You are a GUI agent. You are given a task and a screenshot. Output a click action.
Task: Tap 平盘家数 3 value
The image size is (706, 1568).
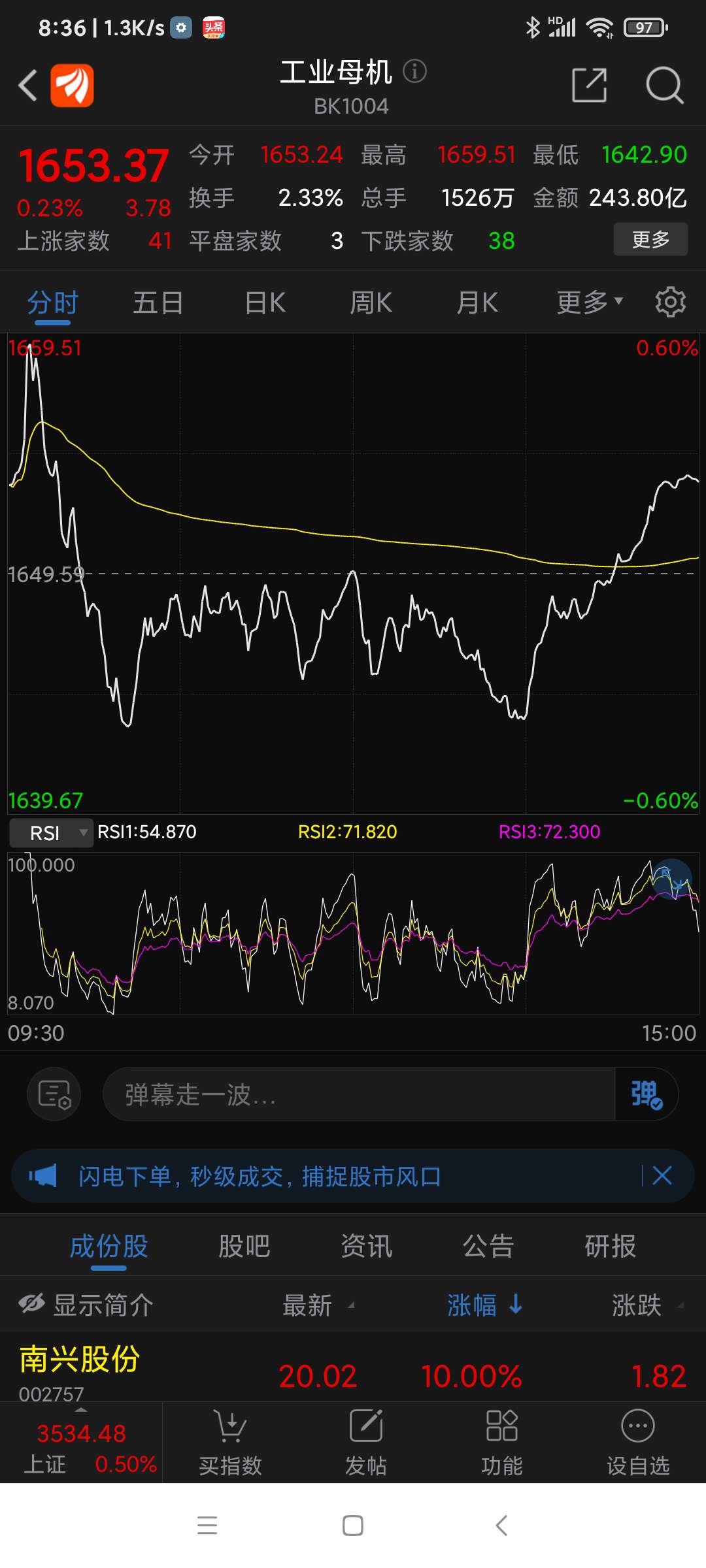click(x=337, y=240)
